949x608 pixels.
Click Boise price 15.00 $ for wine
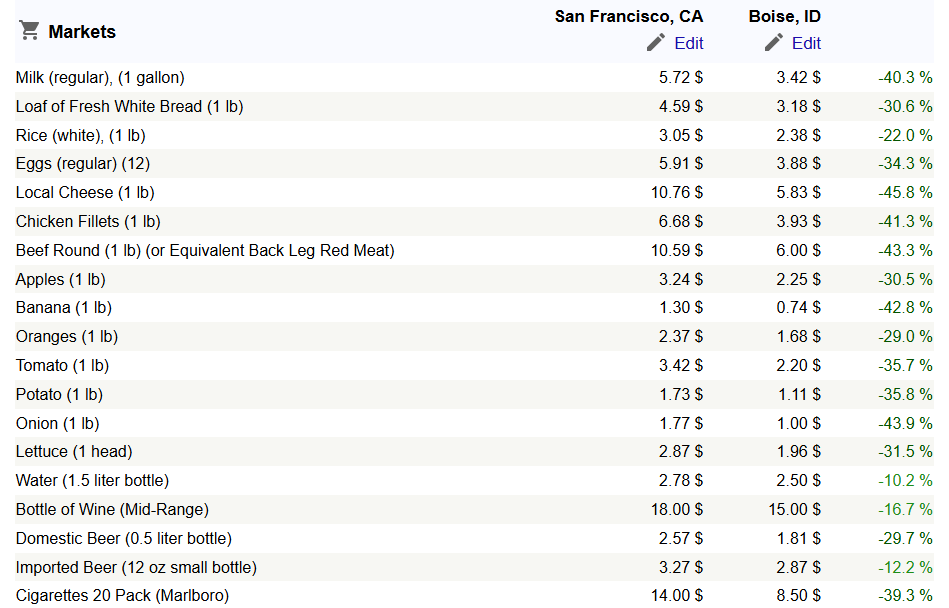(x=795, y=509)
